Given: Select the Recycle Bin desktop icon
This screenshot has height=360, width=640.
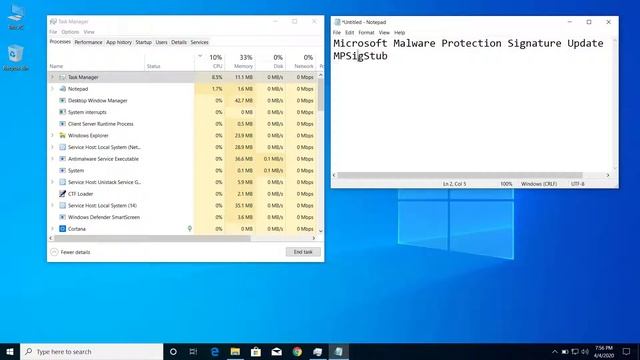Looking at the screenshot, I should coord(16,58).
